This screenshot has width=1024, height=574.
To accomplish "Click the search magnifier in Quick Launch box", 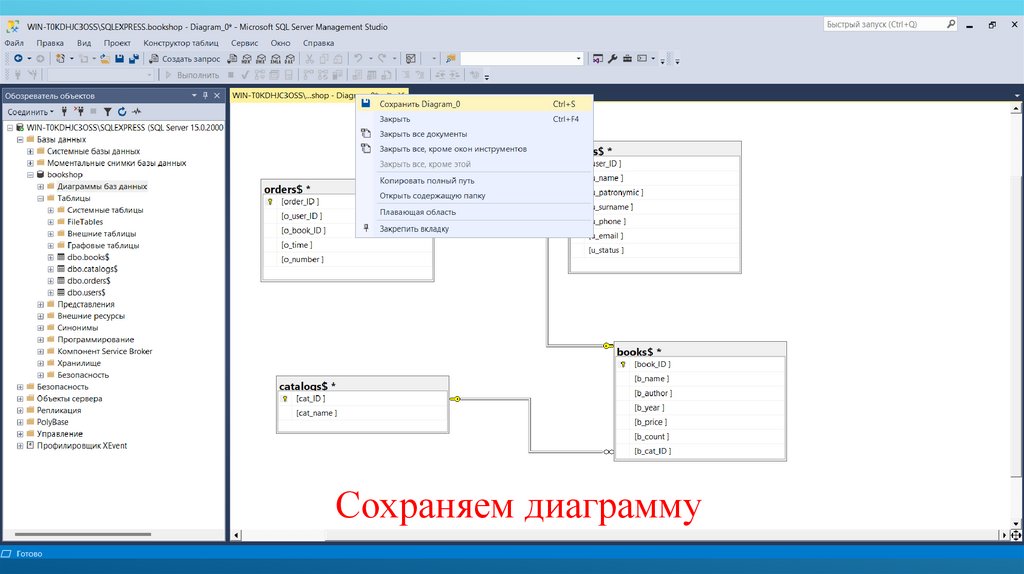I will pos(951,24).
